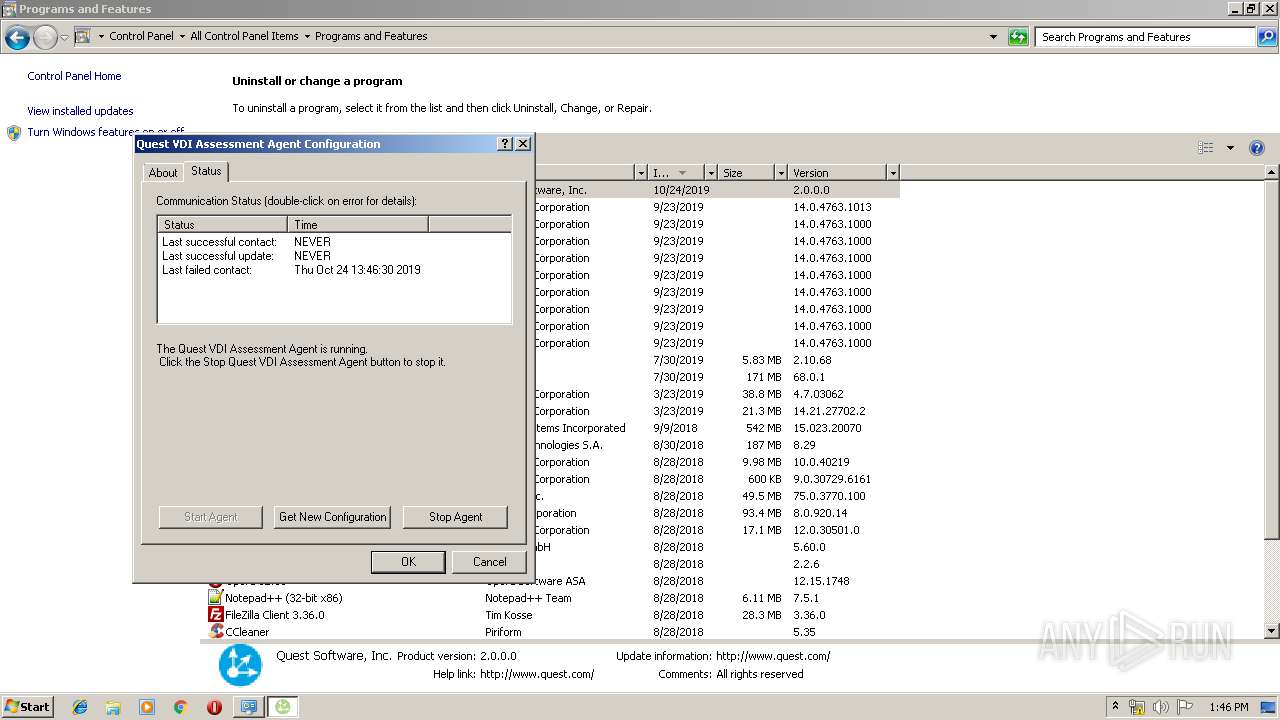Go forward with the navigation arrow
This screenshot has width=1280, height=720.
coord(45,37)
